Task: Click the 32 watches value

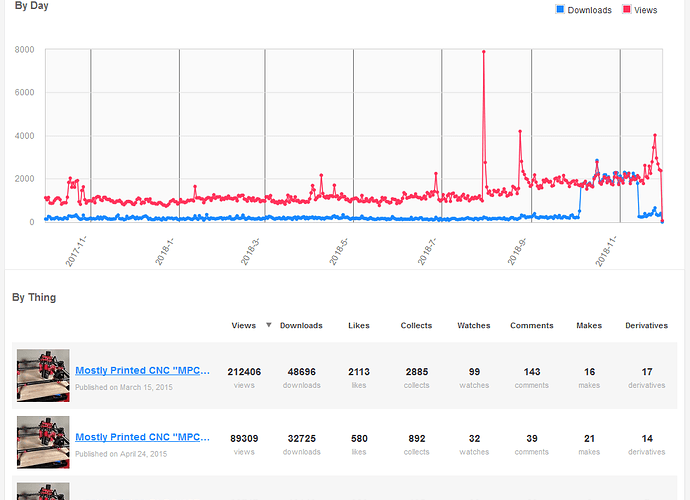Action: [474, 438]
